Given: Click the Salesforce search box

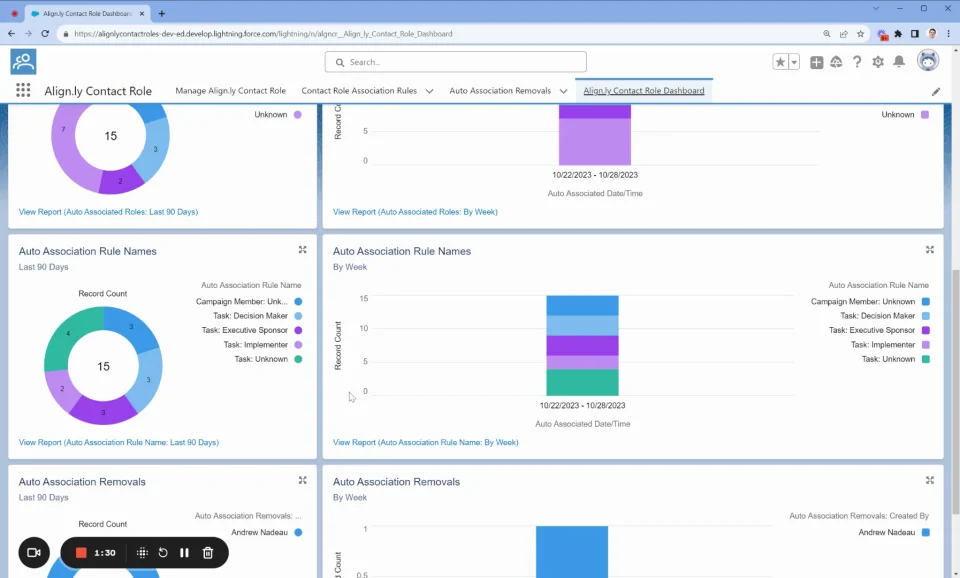Looking at the screenshot, I should pos(456,62).
